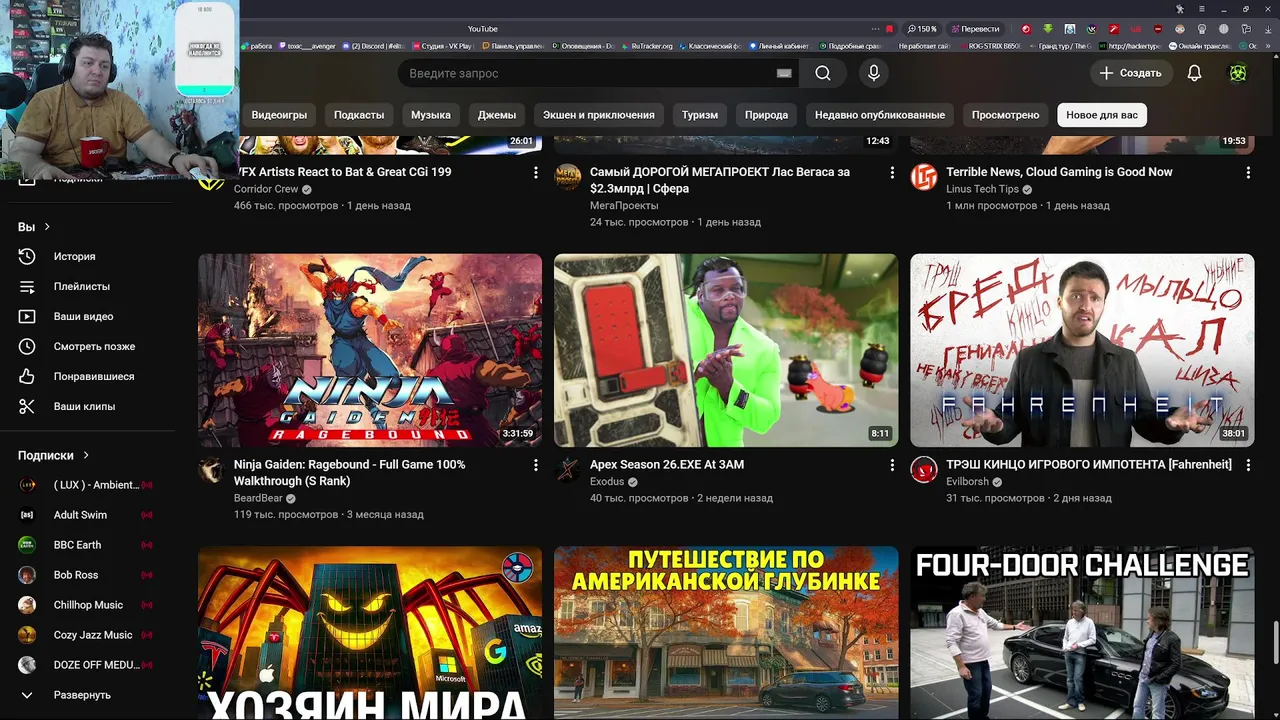Play the ХОЗЯИН МИРА thumbnail
The image size is (1280, 720).
[370, 633]
